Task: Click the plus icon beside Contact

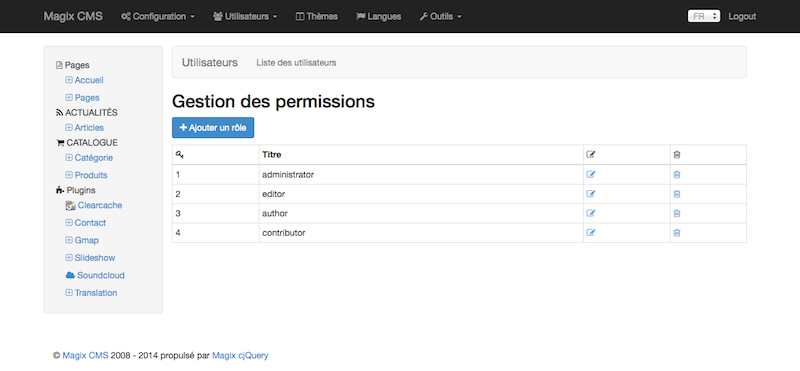Action: tap(69, 222)
